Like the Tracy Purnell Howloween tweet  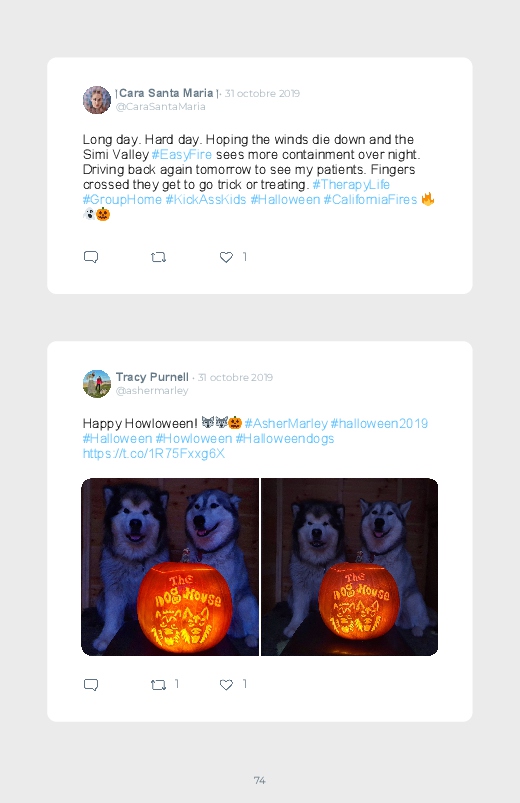(x=226, y=685)
